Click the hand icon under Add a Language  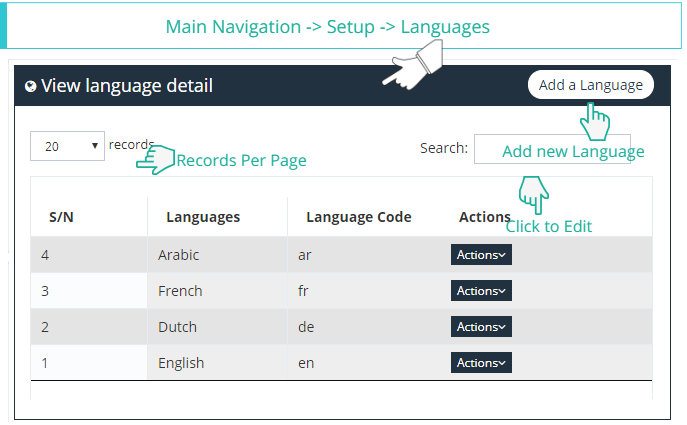point(595,122)
